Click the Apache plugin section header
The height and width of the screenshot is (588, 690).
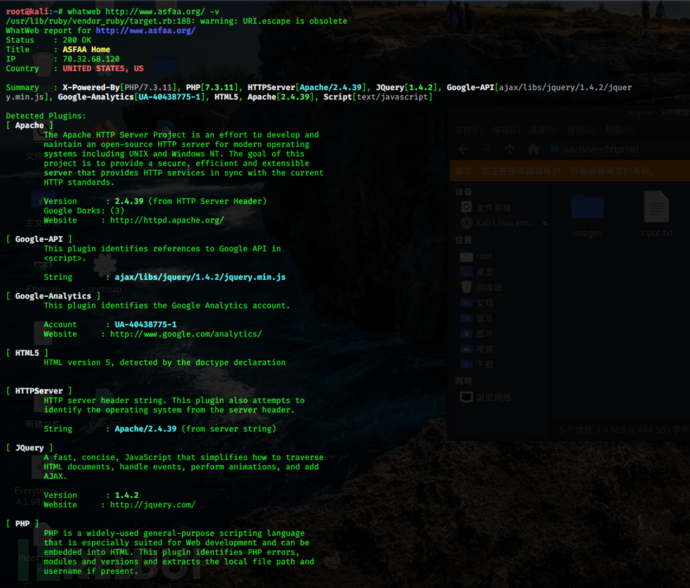29,125
